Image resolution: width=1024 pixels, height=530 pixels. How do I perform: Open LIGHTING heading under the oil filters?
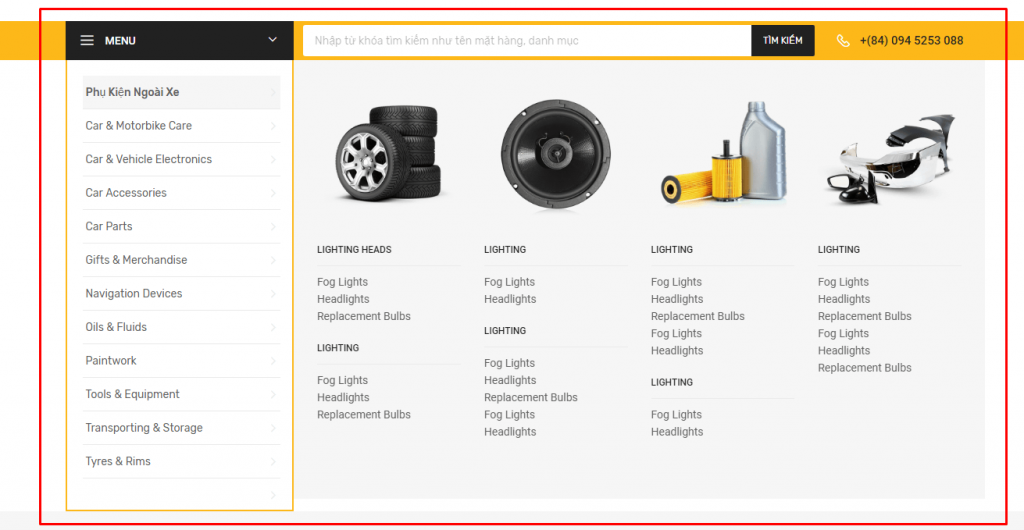pos(671,249)
